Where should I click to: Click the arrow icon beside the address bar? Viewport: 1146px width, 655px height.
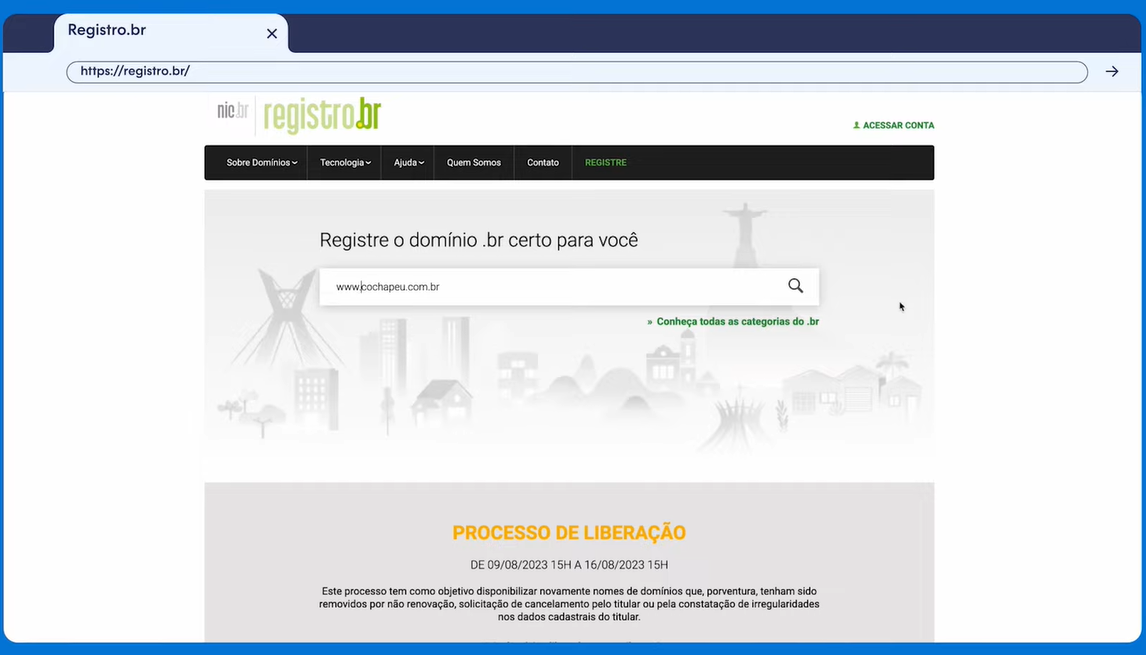[x=1112, y=72]
